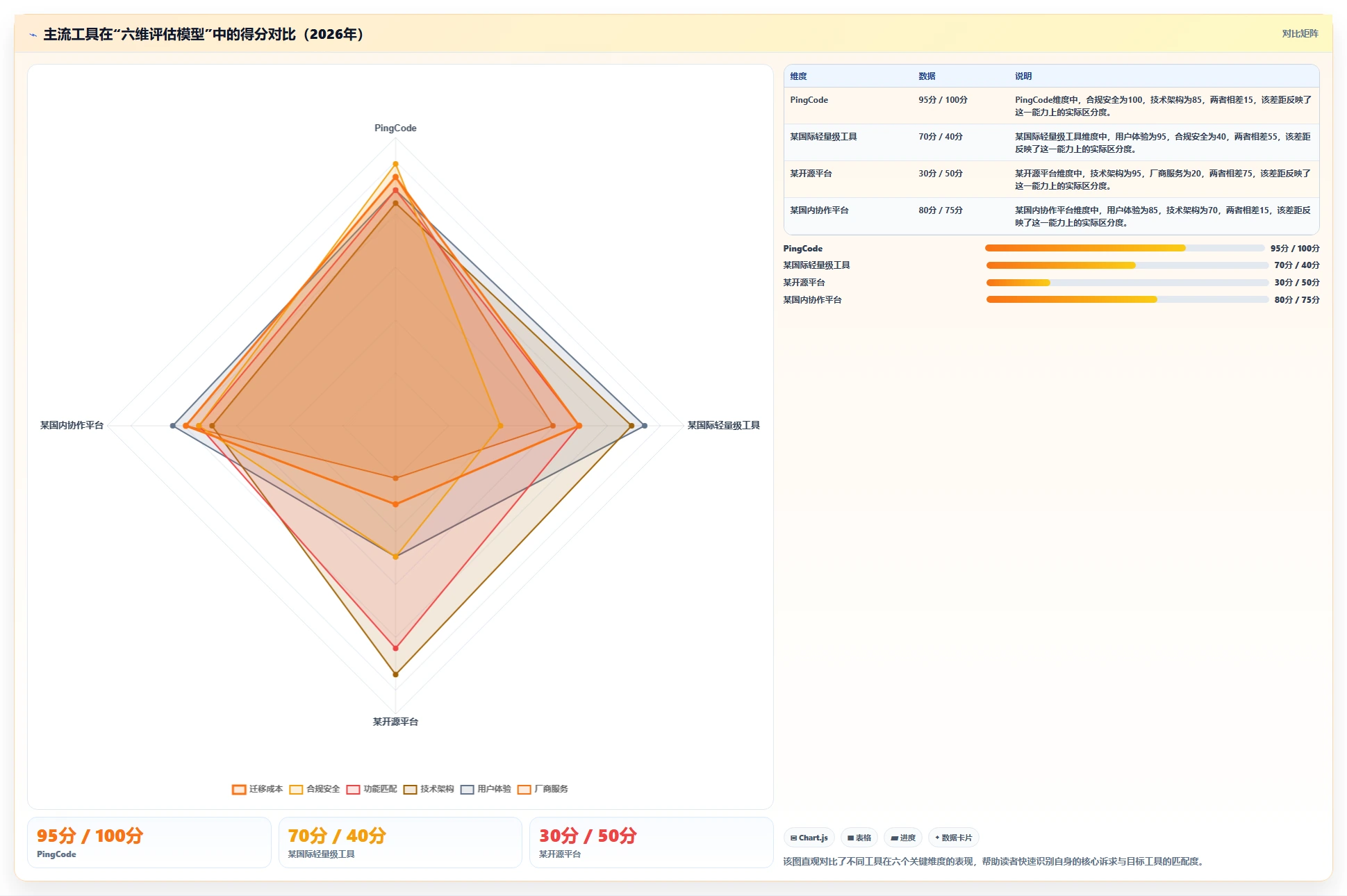This screenshot has width=1347, height=896.
Task: Toggle the 迁移成本 legend item
Action: click(257, 789)
